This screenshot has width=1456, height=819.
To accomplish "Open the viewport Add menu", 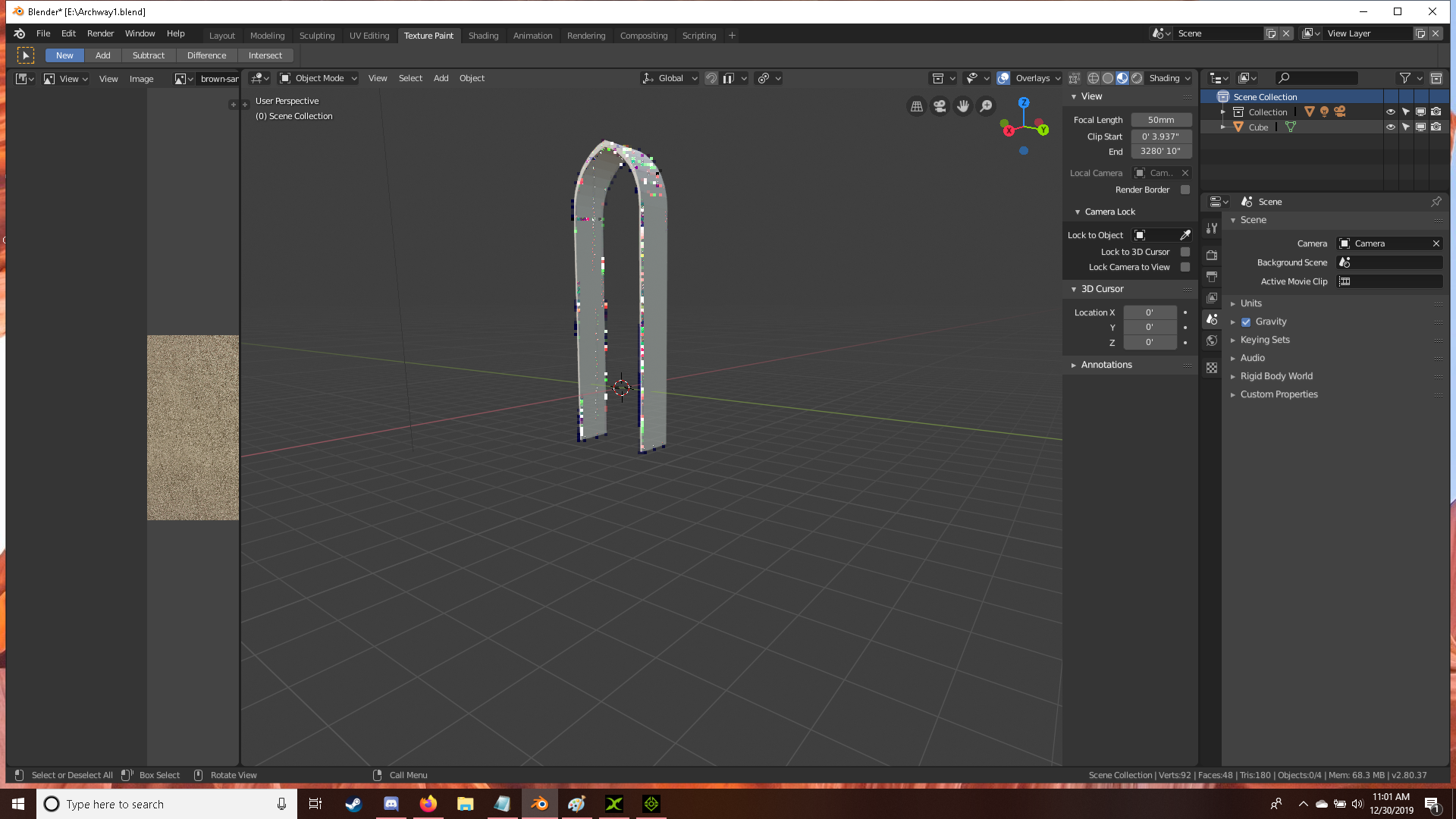I will (x=441, y=78).
